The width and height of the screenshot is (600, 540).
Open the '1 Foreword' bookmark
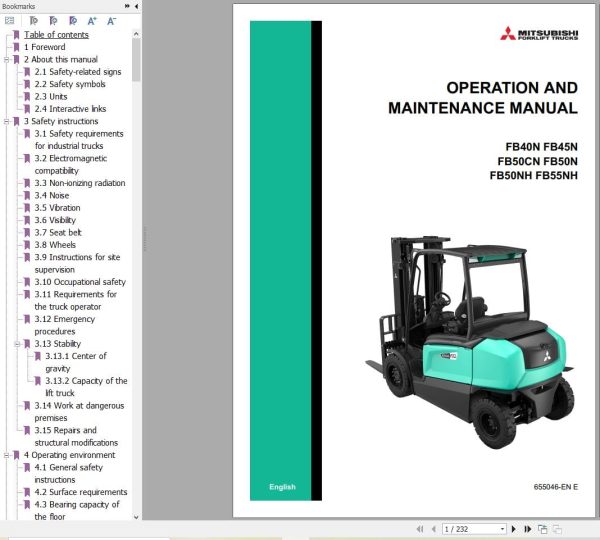point(44,47)
